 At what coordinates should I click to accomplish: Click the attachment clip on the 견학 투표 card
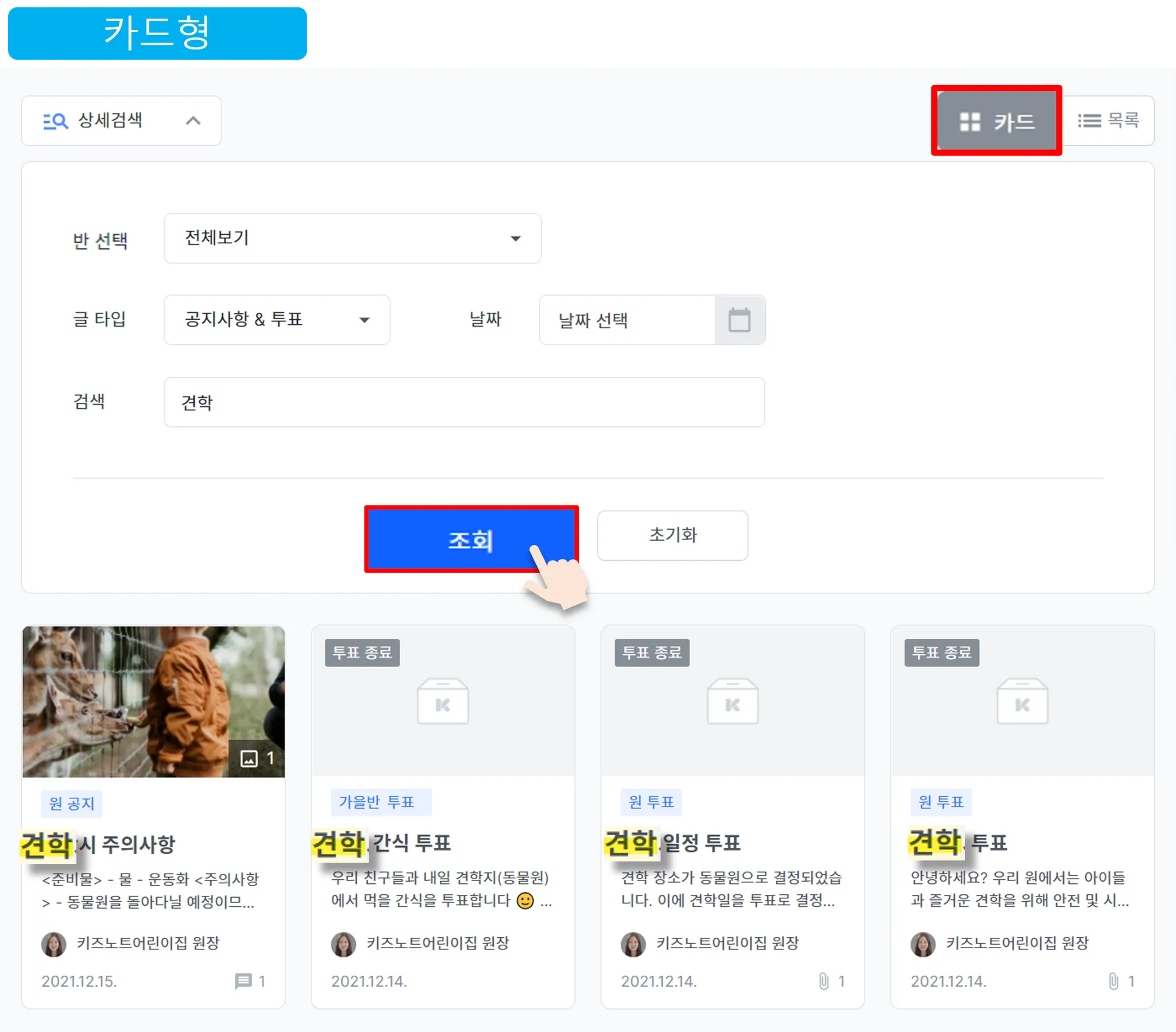click(1113, 981)
